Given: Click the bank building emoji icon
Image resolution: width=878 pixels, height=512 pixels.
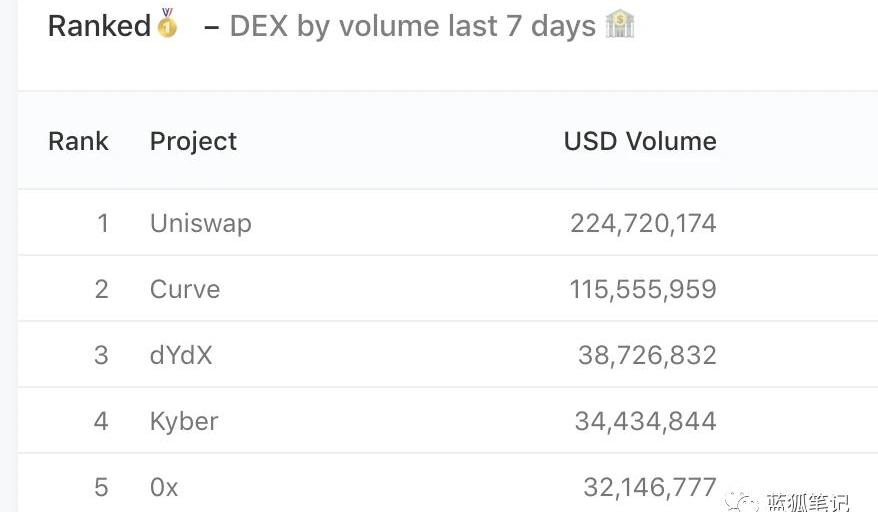Looking at the screenshot, I should 620,25.
